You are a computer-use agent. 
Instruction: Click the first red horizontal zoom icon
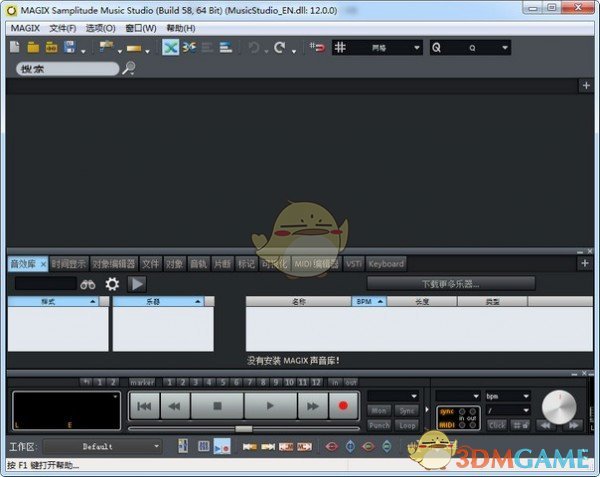point(332,446)
